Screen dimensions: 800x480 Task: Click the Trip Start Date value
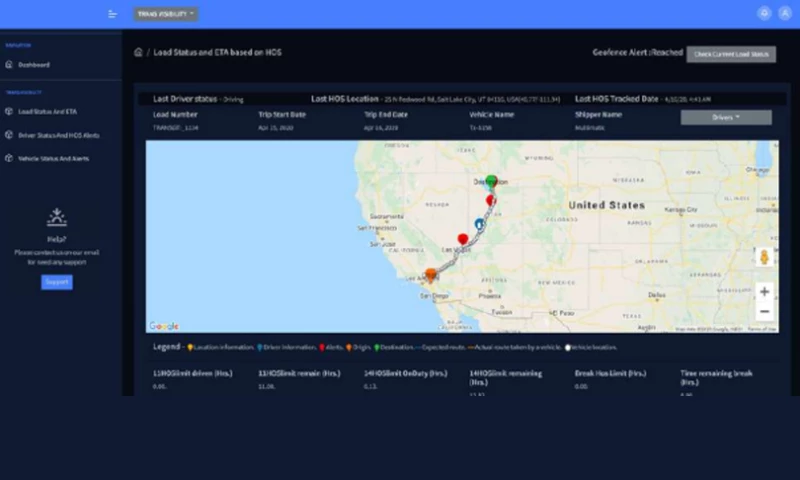pos(276,128)
